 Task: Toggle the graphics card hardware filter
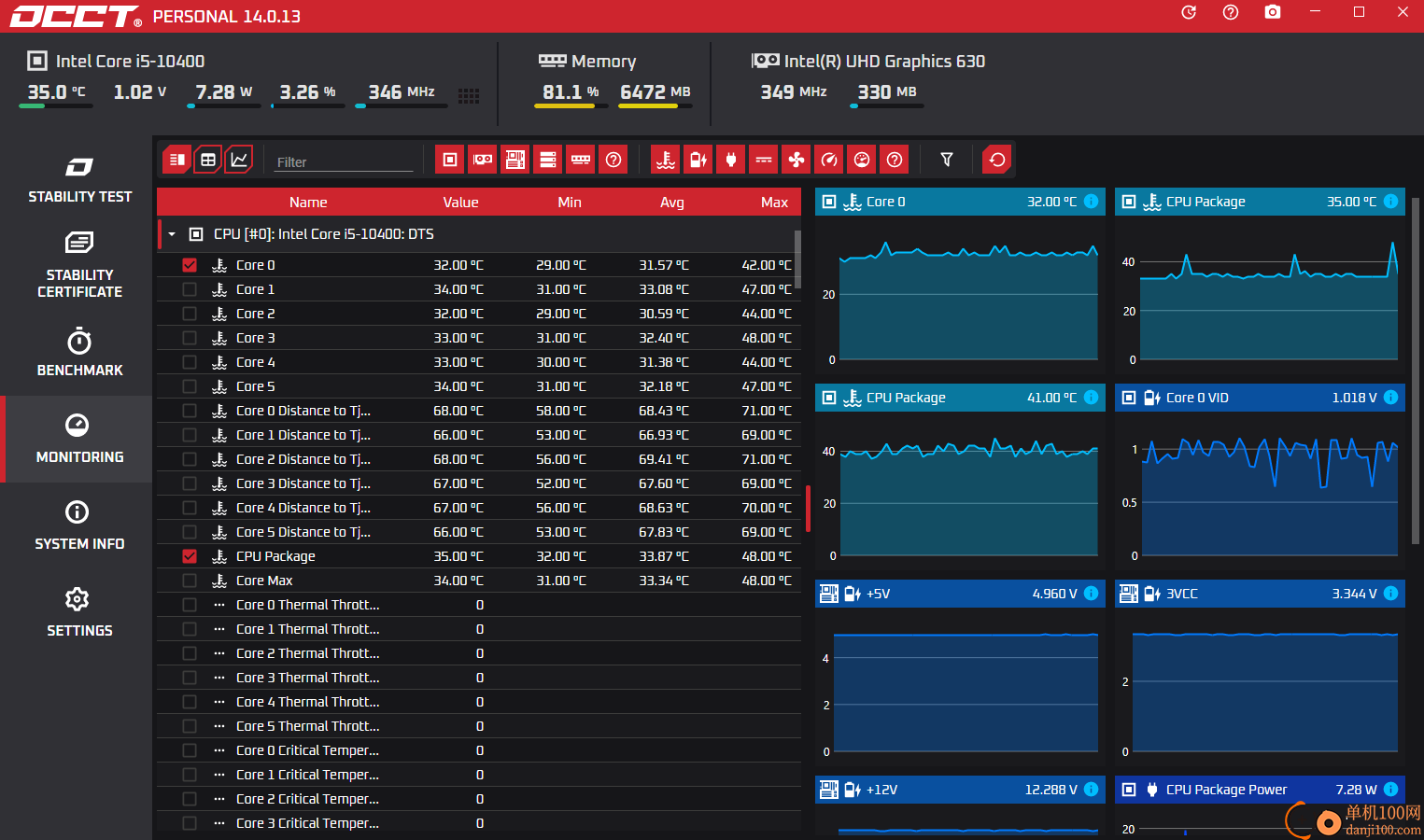click(483, 160)
